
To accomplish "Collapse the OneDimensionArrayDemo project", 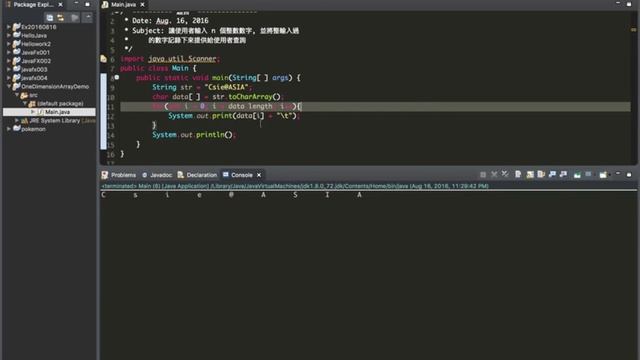I will 9,87.
